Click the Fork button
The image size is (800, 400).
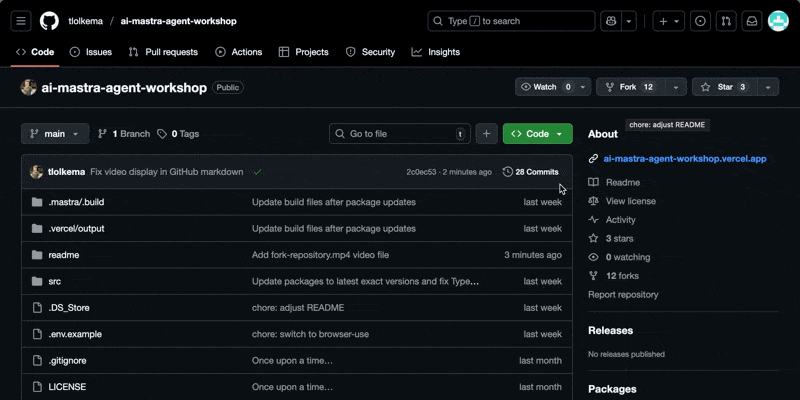pyautogui.click(x=631, y=87)
